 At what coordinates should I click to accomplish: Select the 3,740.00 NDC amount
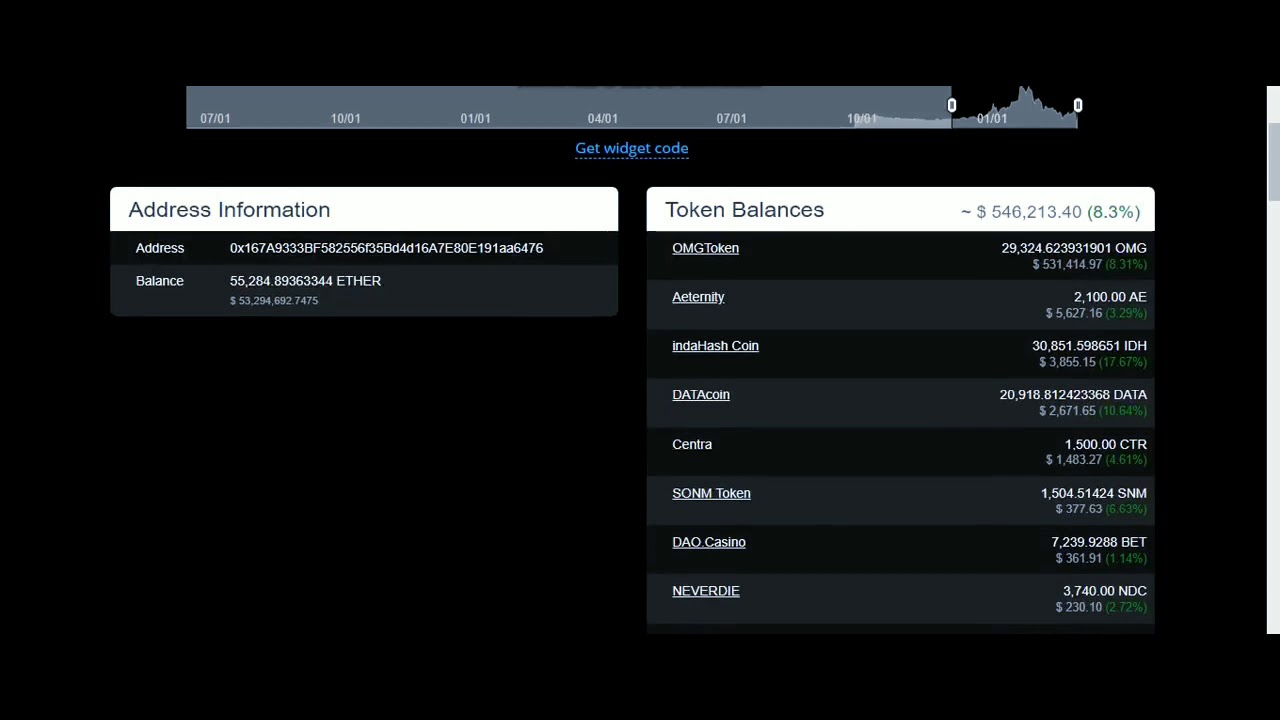click(x=1105, y=591)
